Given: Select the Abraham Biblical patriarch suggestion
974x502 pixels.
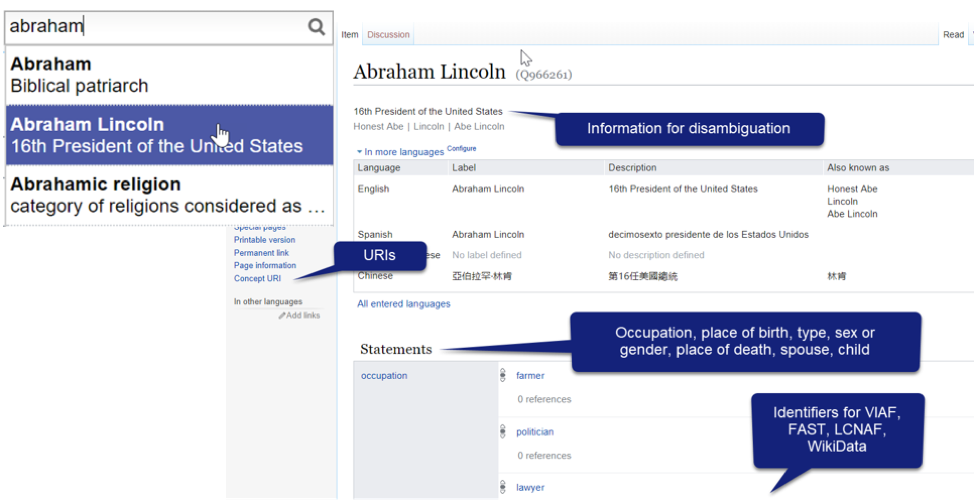Looking at the screenshot, I should coord(170,75).
